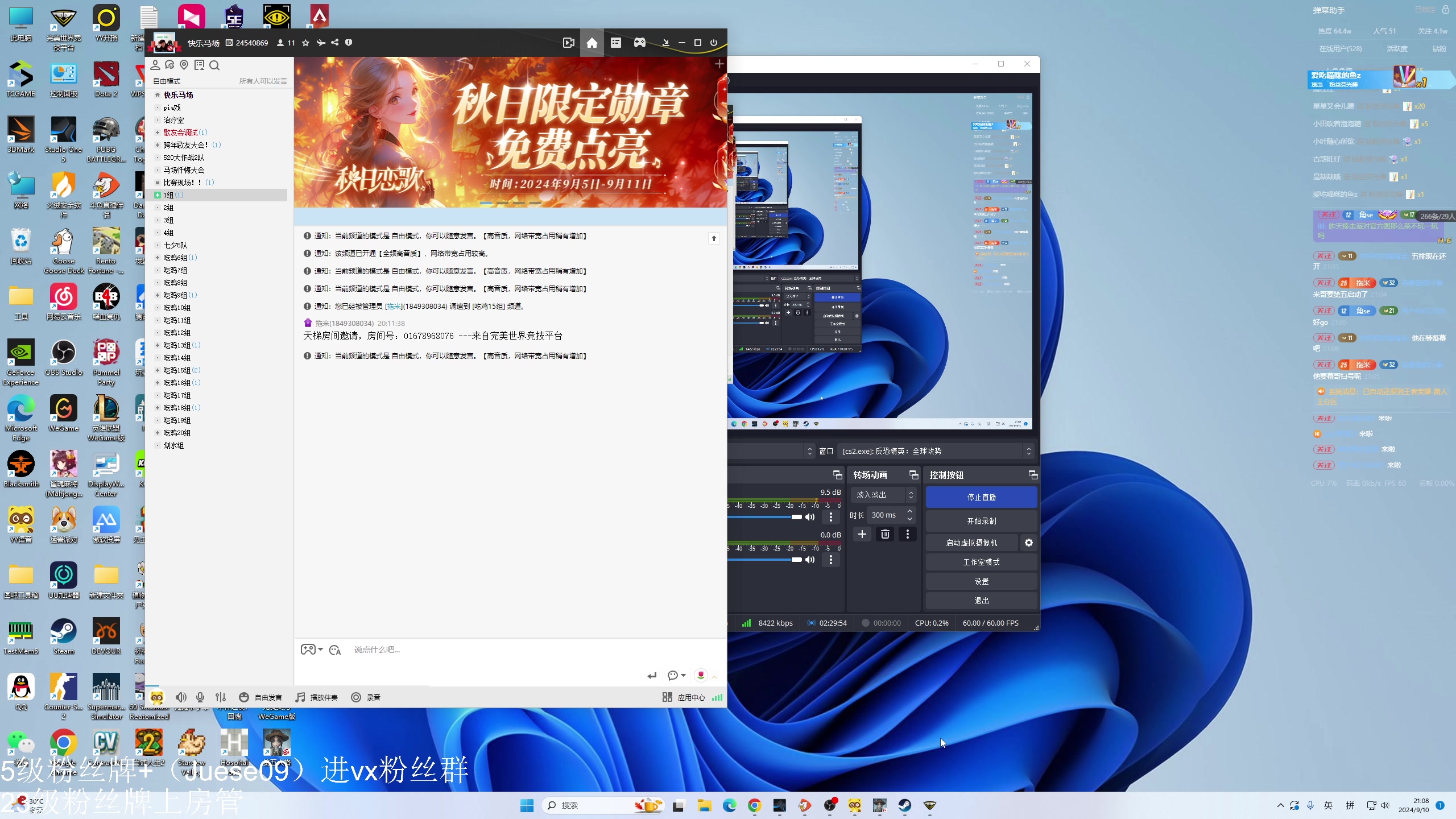Open OBS 设置 settings
Screen dimensions: 1456x819
[x=981, y=581]
